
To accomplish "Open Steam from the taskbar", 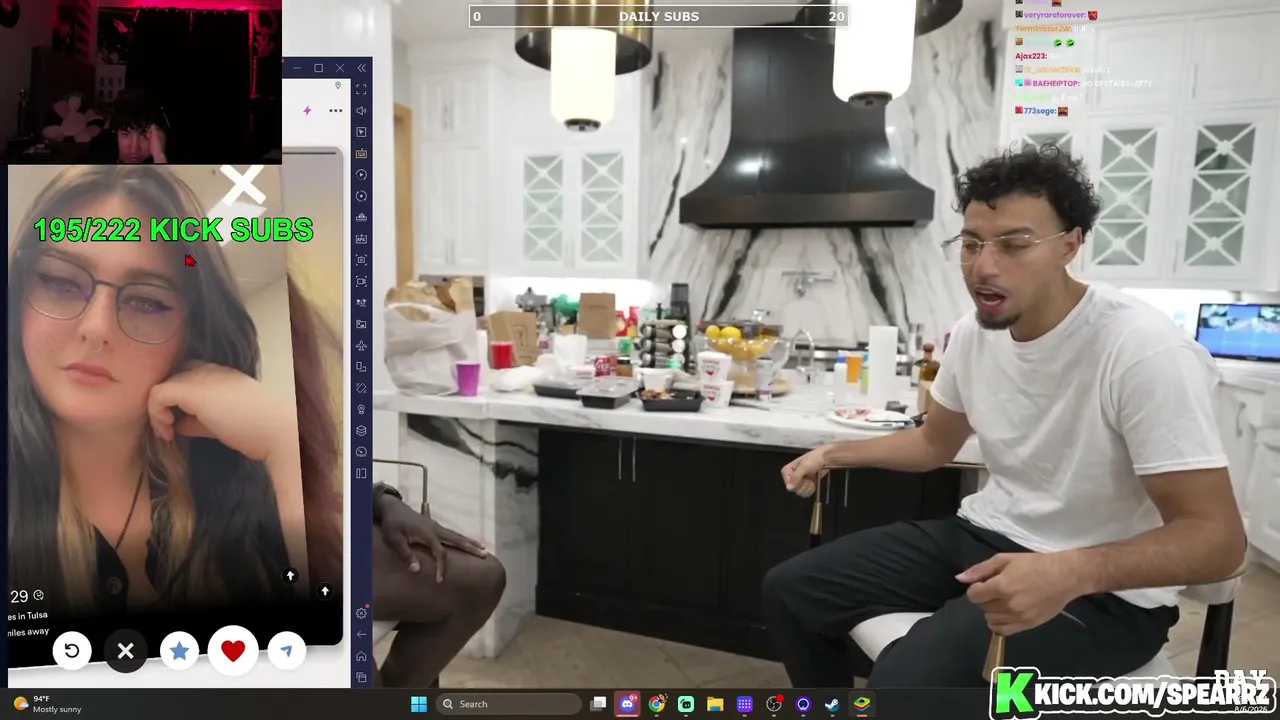I will pyautogui.click(x=832, y=704).
